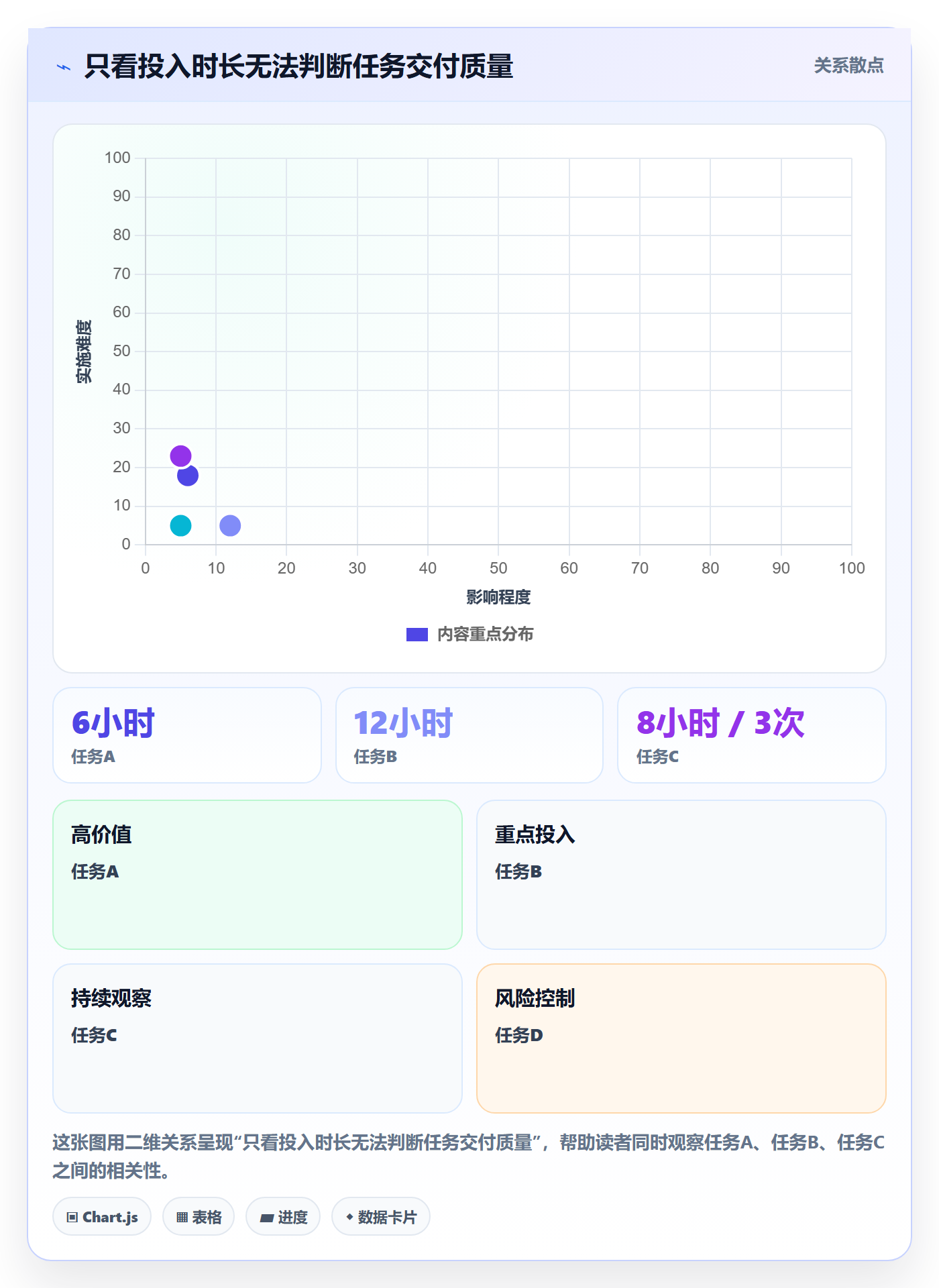939x1288 pixels.
Task: Click the lightning bolt icon beside the title
Action: pyautogui.click(x=64, y=67)
